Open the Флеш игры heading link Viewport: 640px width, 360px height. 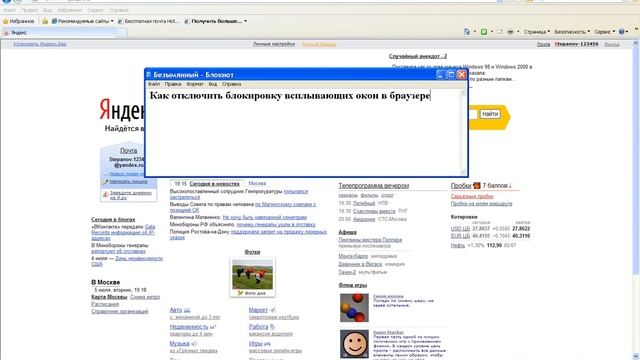353,285
